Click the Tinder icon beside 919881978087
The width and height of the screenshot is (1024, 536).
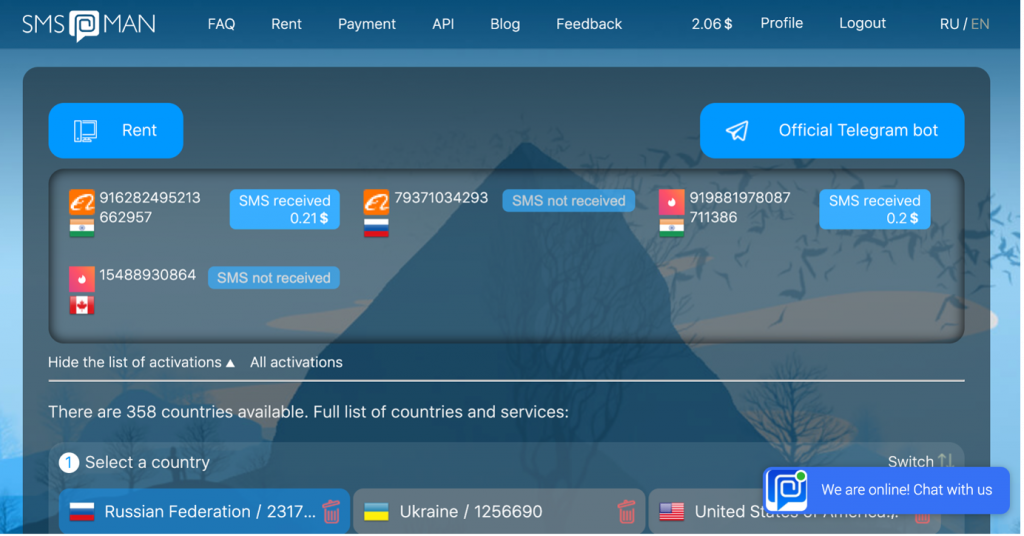tap(671, 202)
